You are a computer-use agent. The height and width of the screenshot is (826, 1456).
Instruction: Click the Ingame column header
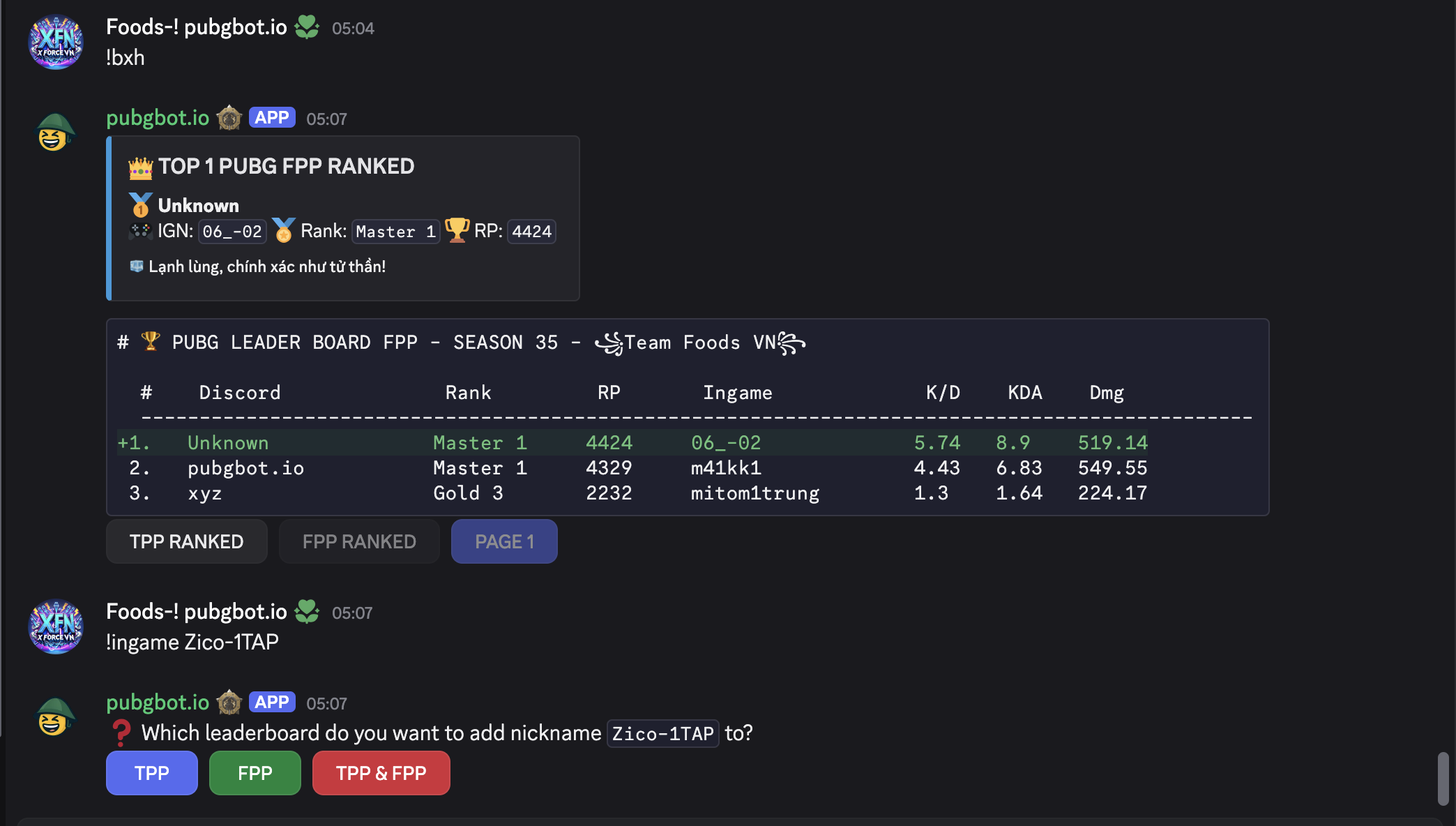coord(738,393)
